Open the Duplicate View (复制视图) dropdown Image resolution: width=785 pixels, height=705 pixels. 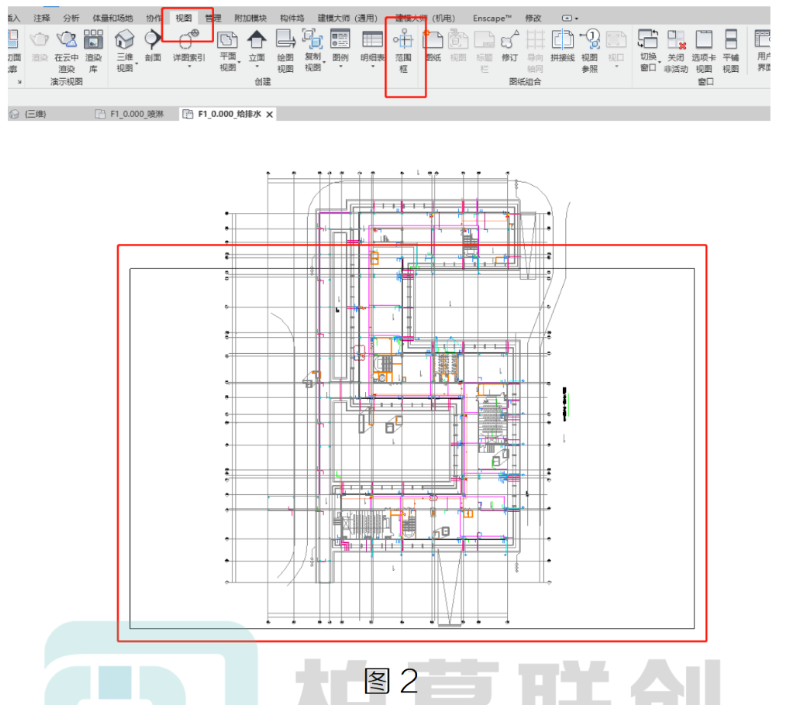[324, 63]
